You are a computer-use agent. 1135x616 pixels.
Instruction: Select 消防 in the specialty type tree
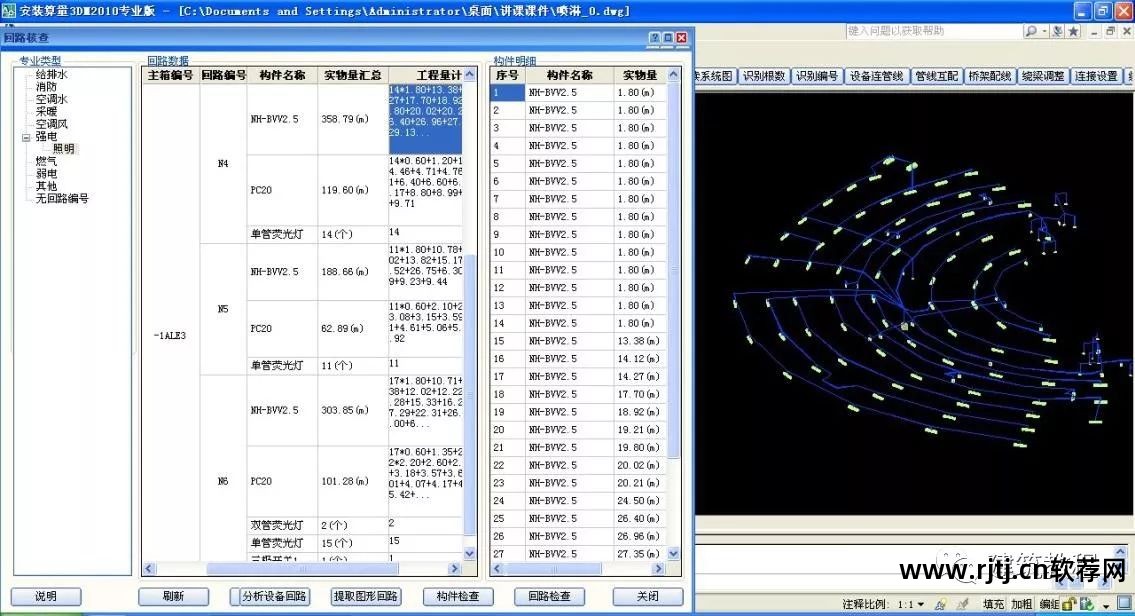point(46,87)
